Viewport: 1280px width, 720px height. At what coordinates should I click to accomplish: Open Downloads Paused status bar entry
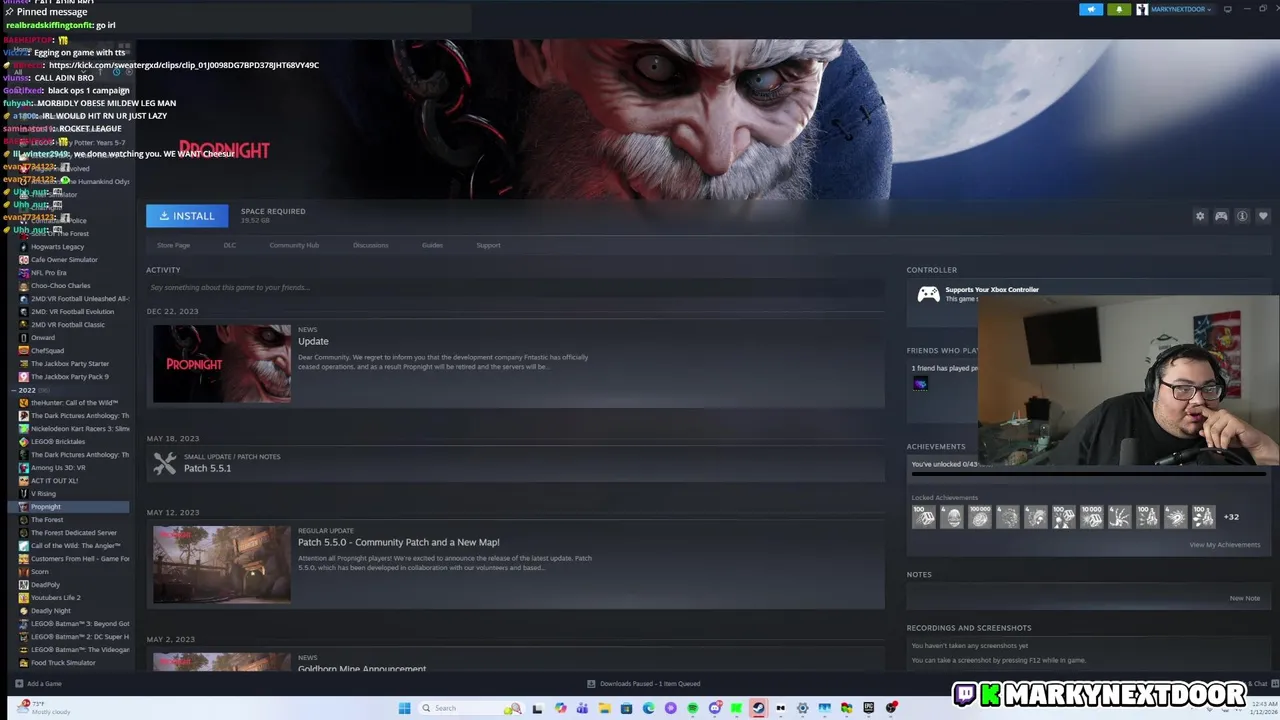(644, 684)
